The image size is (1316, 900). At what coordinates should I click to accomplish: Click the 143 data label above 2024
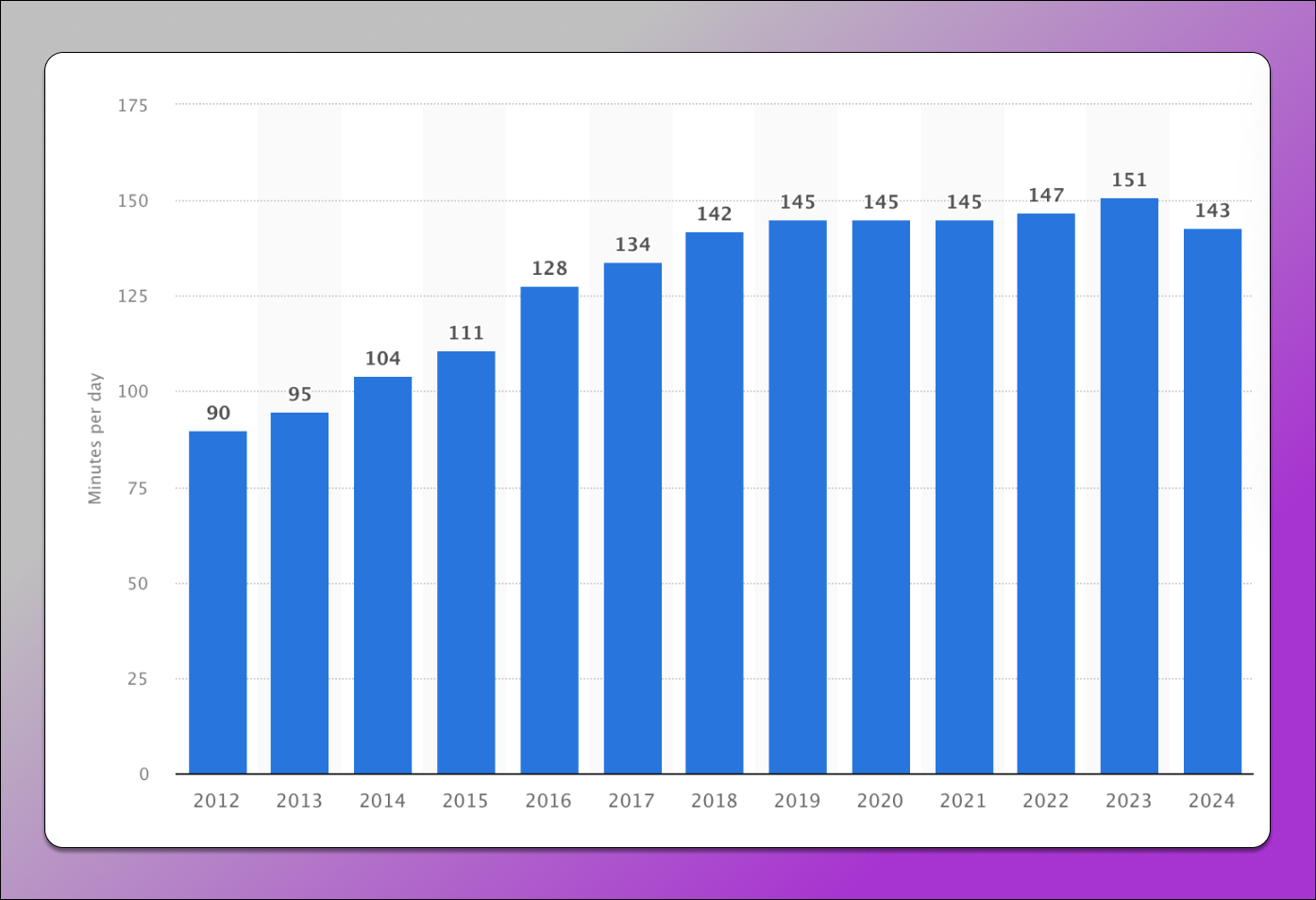1212,211
